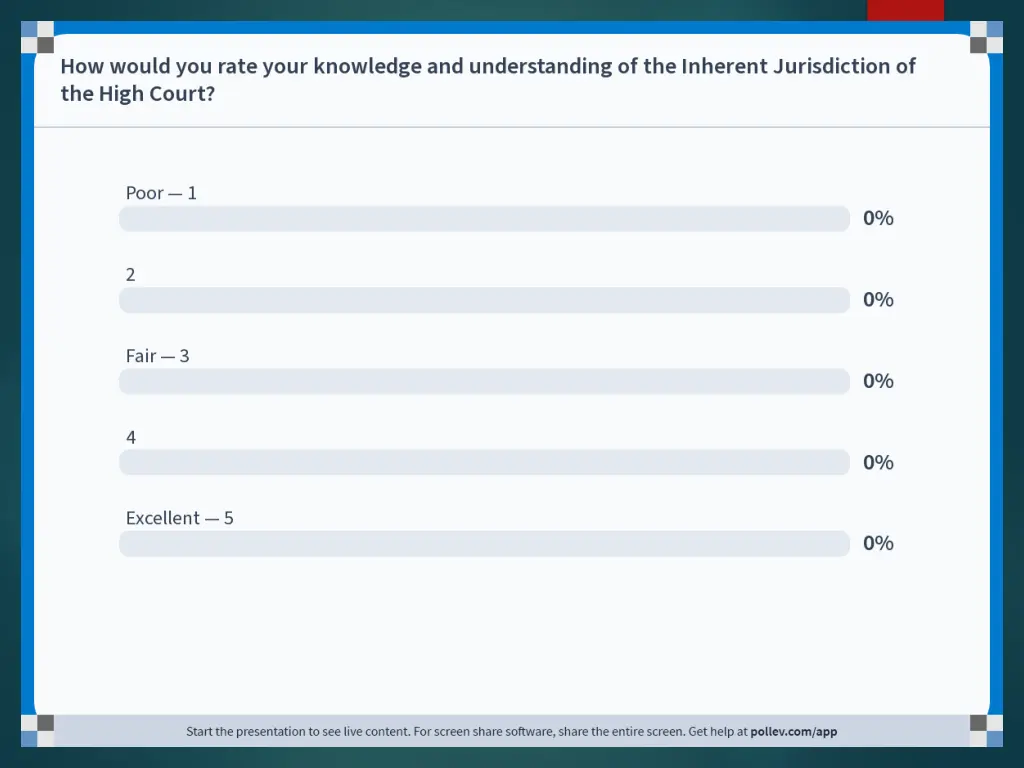
Task: Click the bottom-right checkered corner handle
Action: click(x=986, y=730)
